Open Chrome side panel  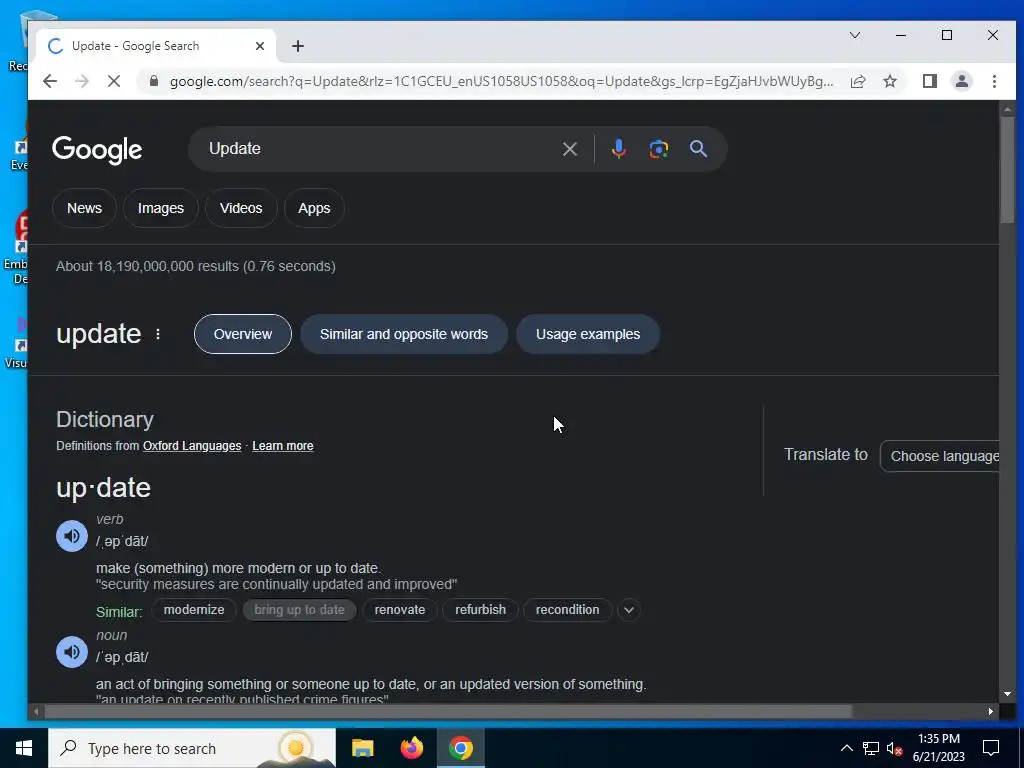pos(929,81)
